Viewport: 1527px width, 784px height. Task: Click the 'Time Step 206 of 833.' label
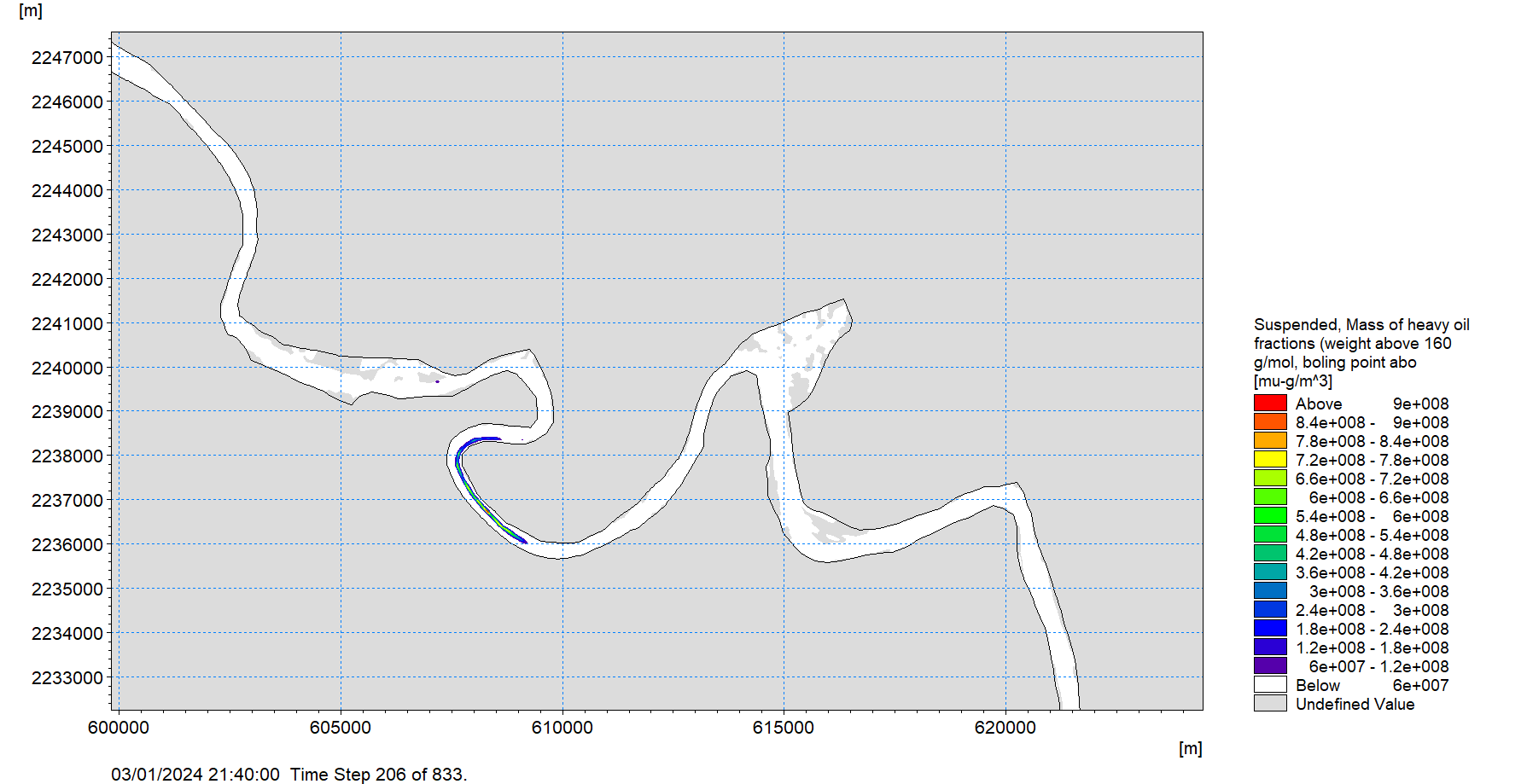click(x=378, y=774)
